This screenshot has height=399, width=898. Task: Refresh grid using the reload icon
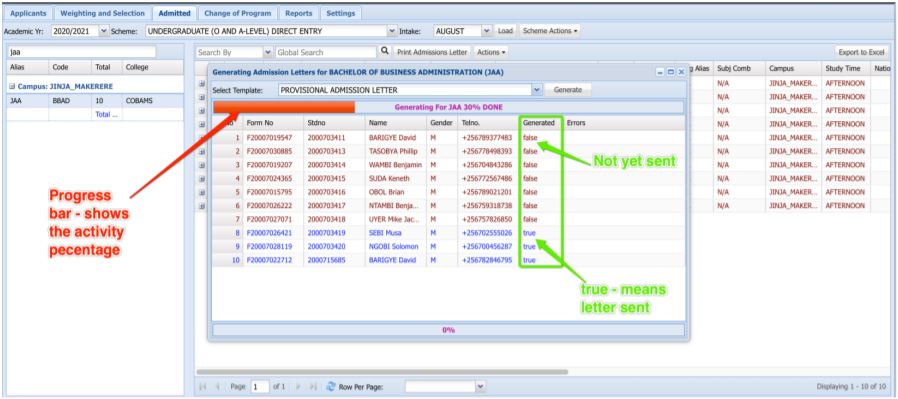(330, 386)
